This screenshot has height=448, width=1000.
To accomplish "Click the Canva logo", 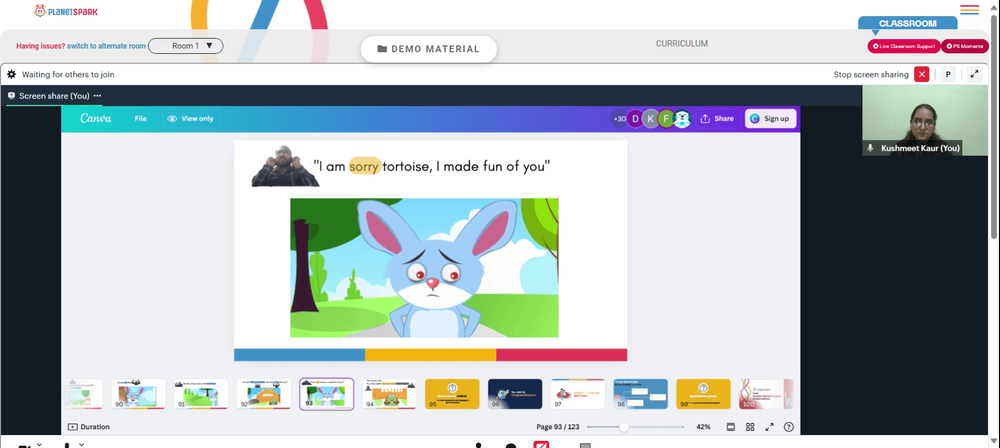I will [x=96, y=118].
